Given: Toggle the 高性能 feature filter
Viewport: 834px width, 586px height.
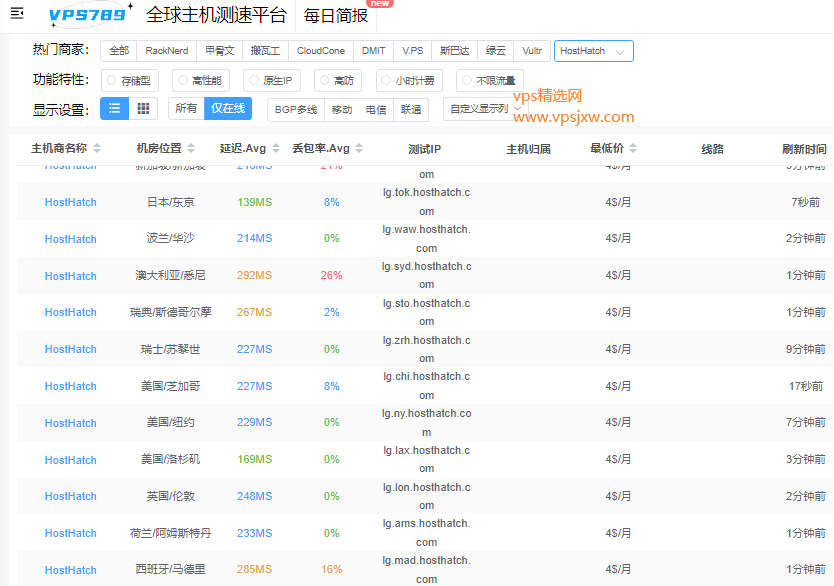Looking at the screenshot, I should click(201, 80).
